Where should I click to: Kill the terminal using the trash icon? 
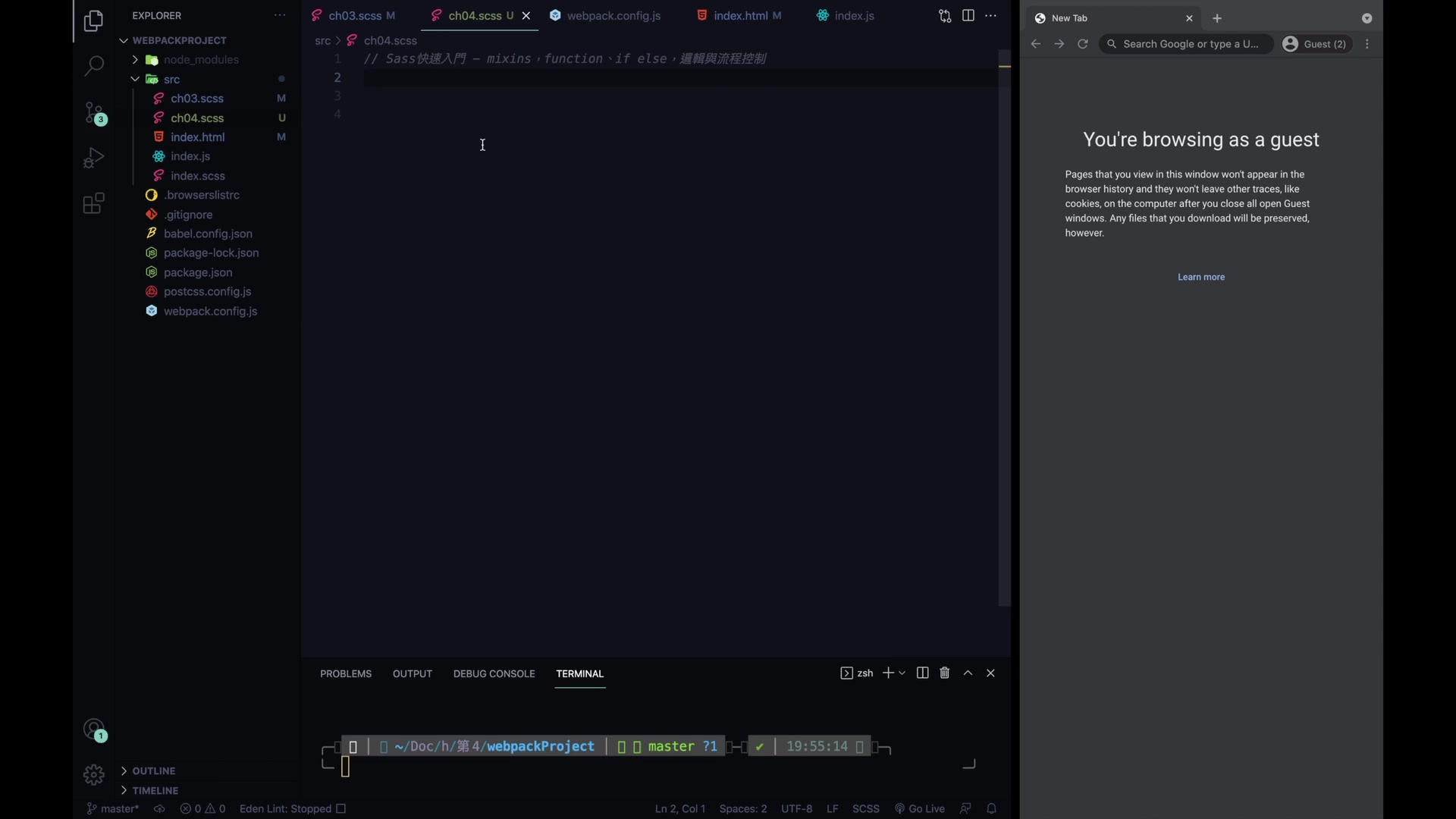944,673
